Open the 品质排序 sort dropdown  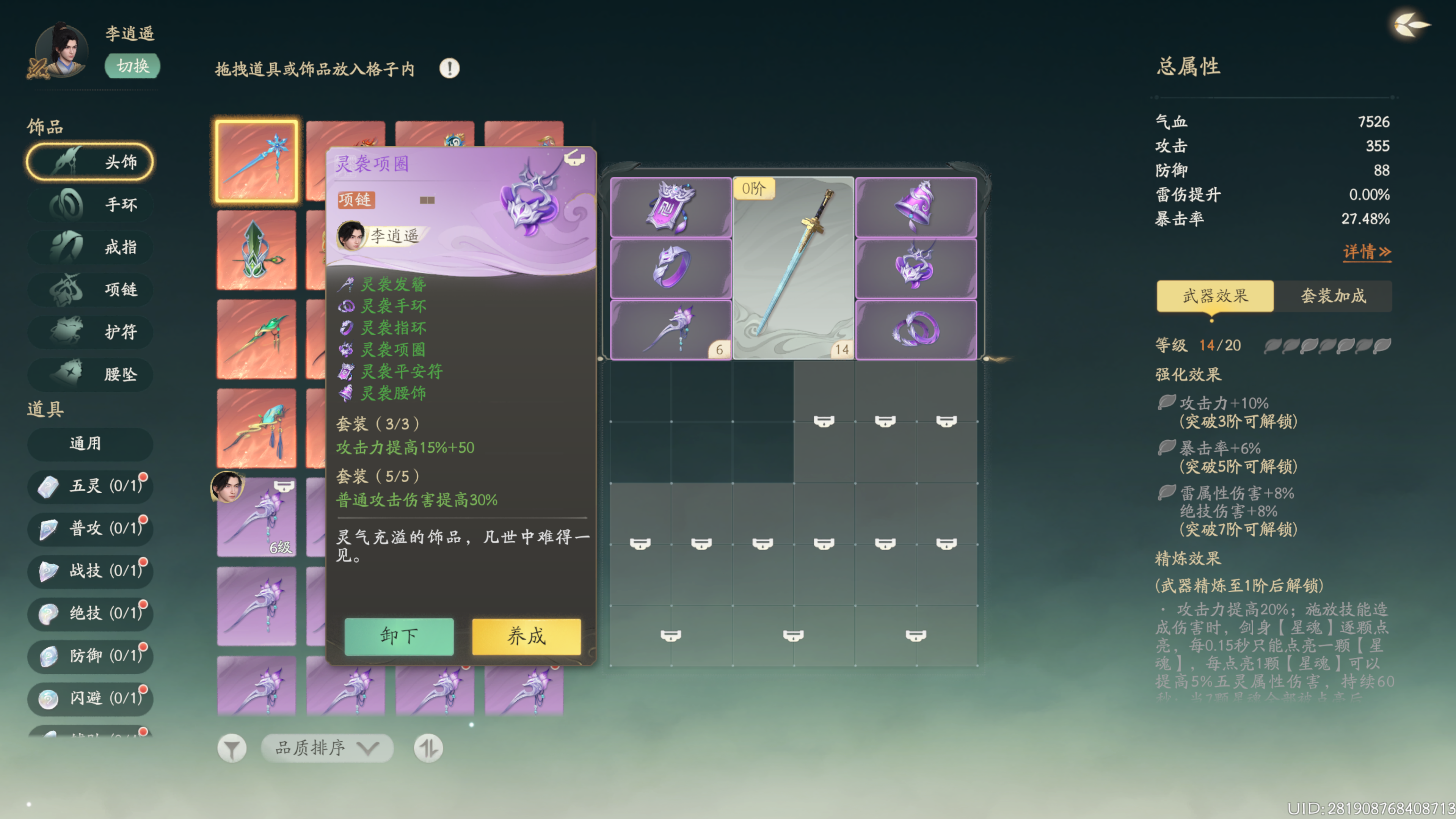327,748
